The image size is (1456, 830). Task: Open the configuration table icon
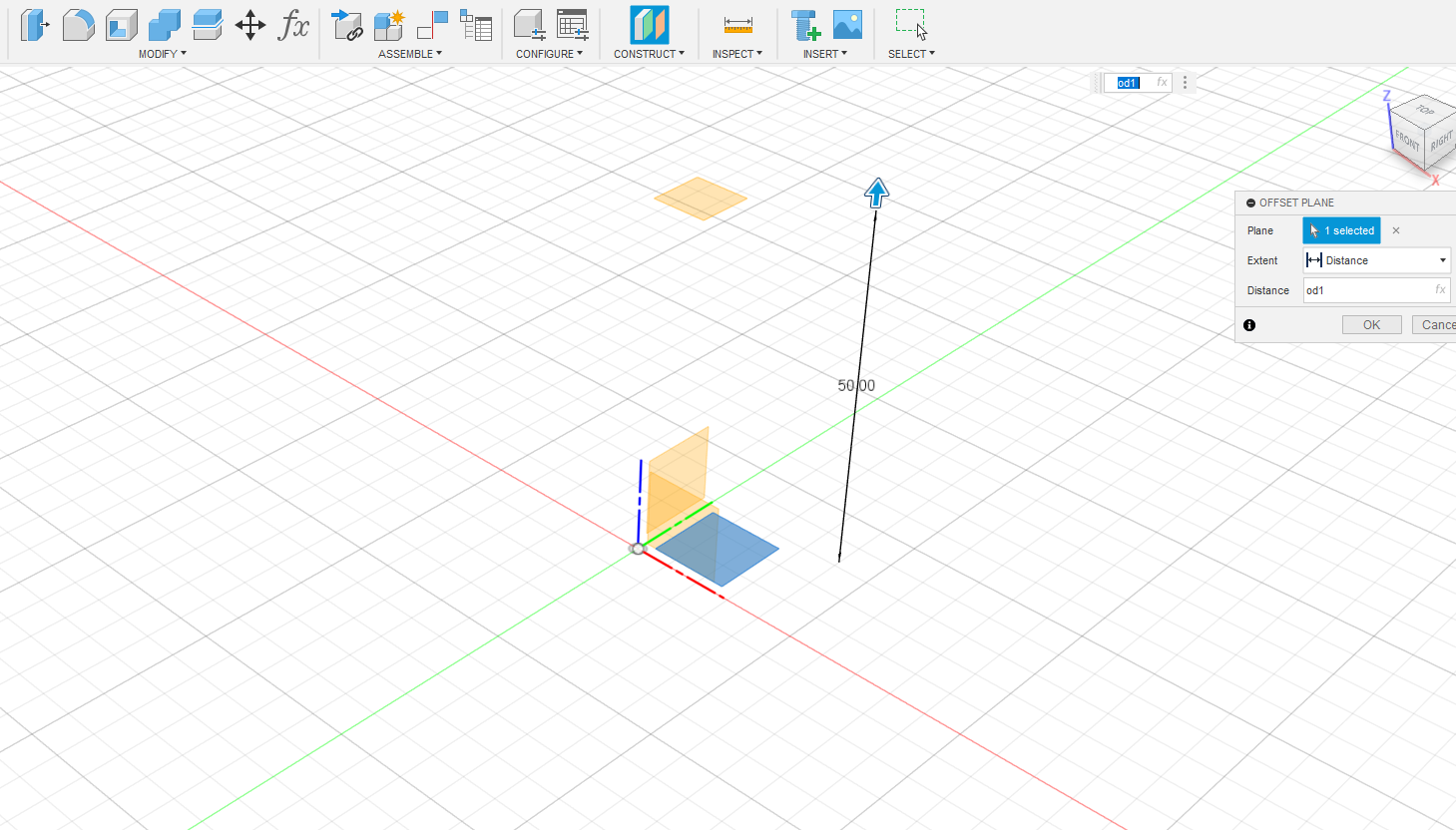[x=573, y=25]
